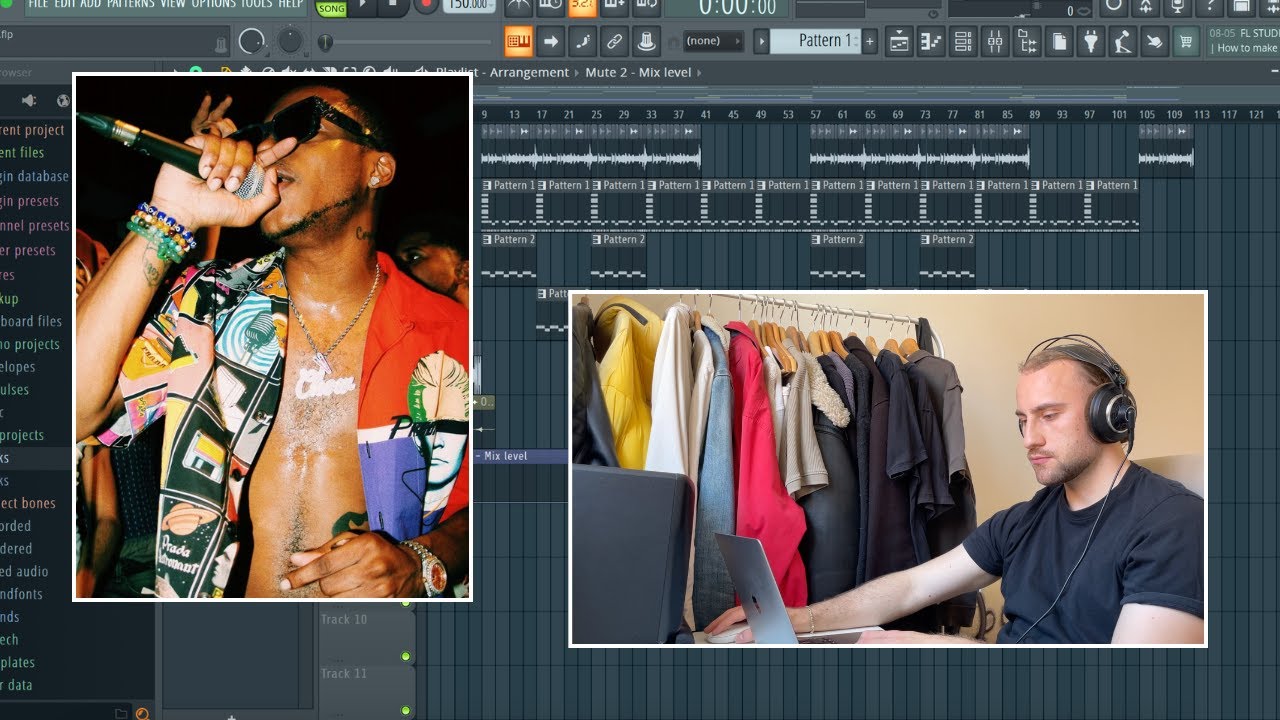The image size is (1280, 720).
Task: Select the 'plates' browser folder
Action: 18,662
